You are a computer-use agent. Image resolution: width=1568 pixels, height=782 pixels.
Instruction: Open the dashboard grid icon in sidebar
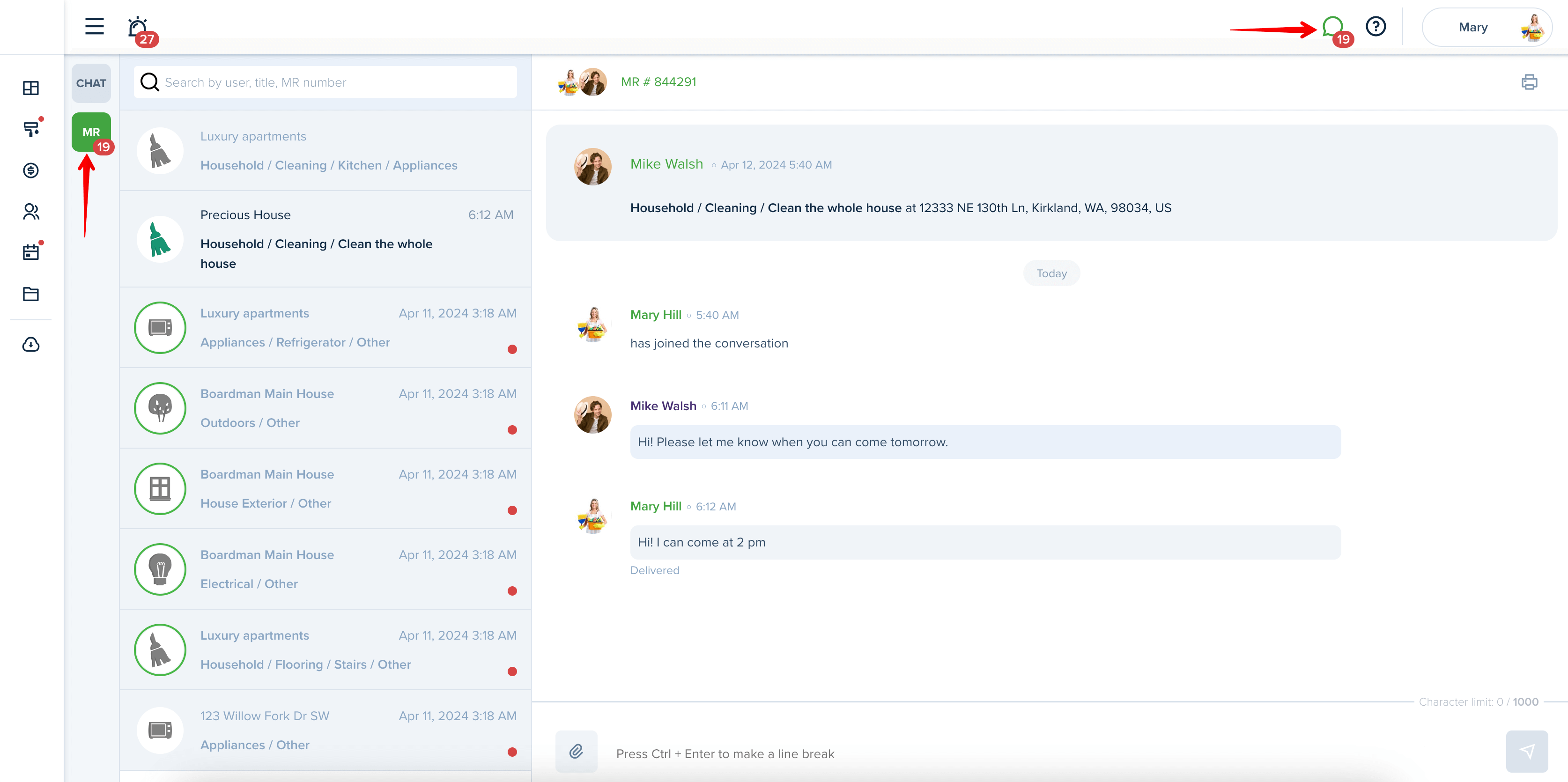coord(31,88)
